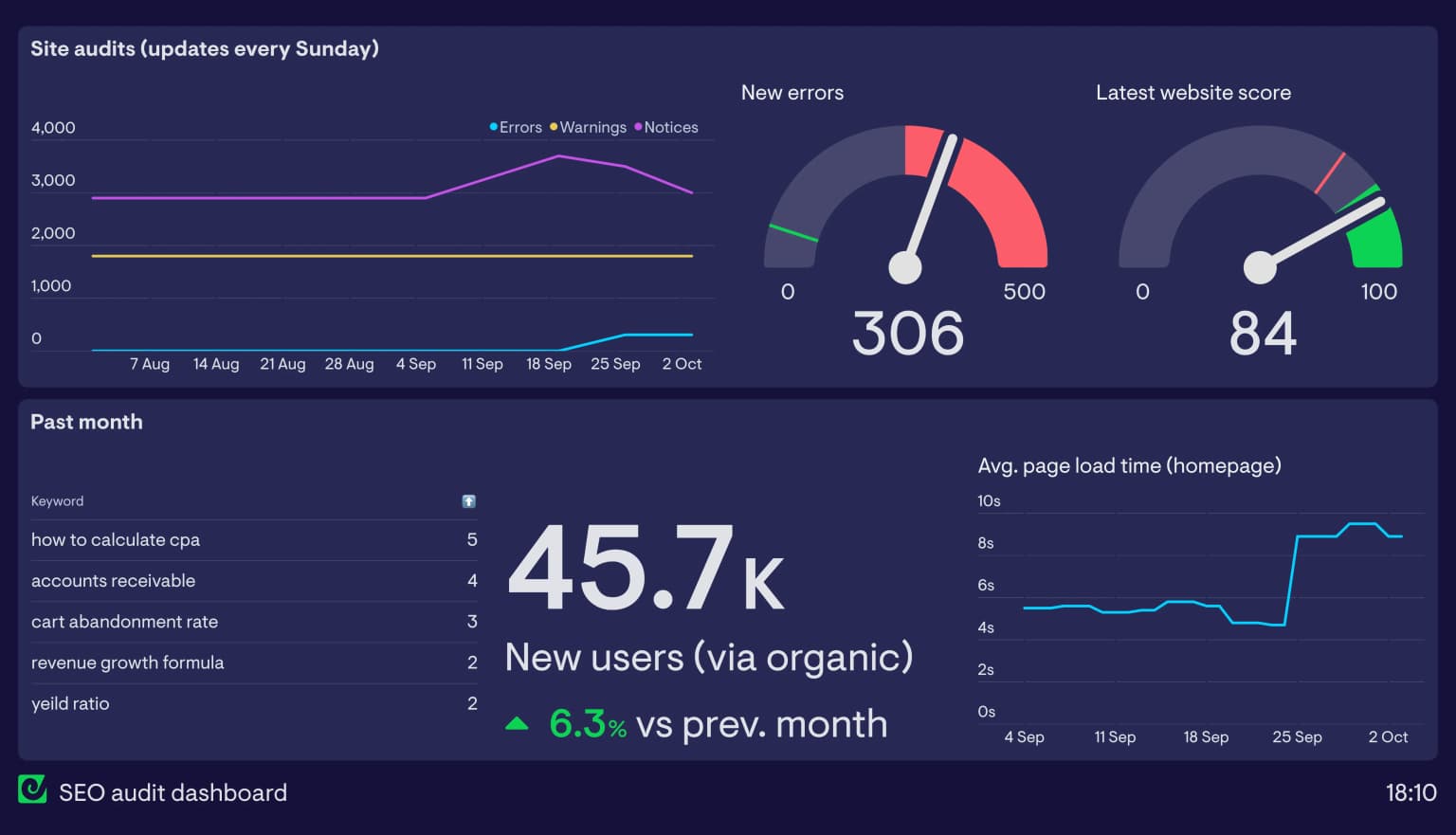Click the 84 website score reading
This screenshot has width=1456, height=835.
1262,333
